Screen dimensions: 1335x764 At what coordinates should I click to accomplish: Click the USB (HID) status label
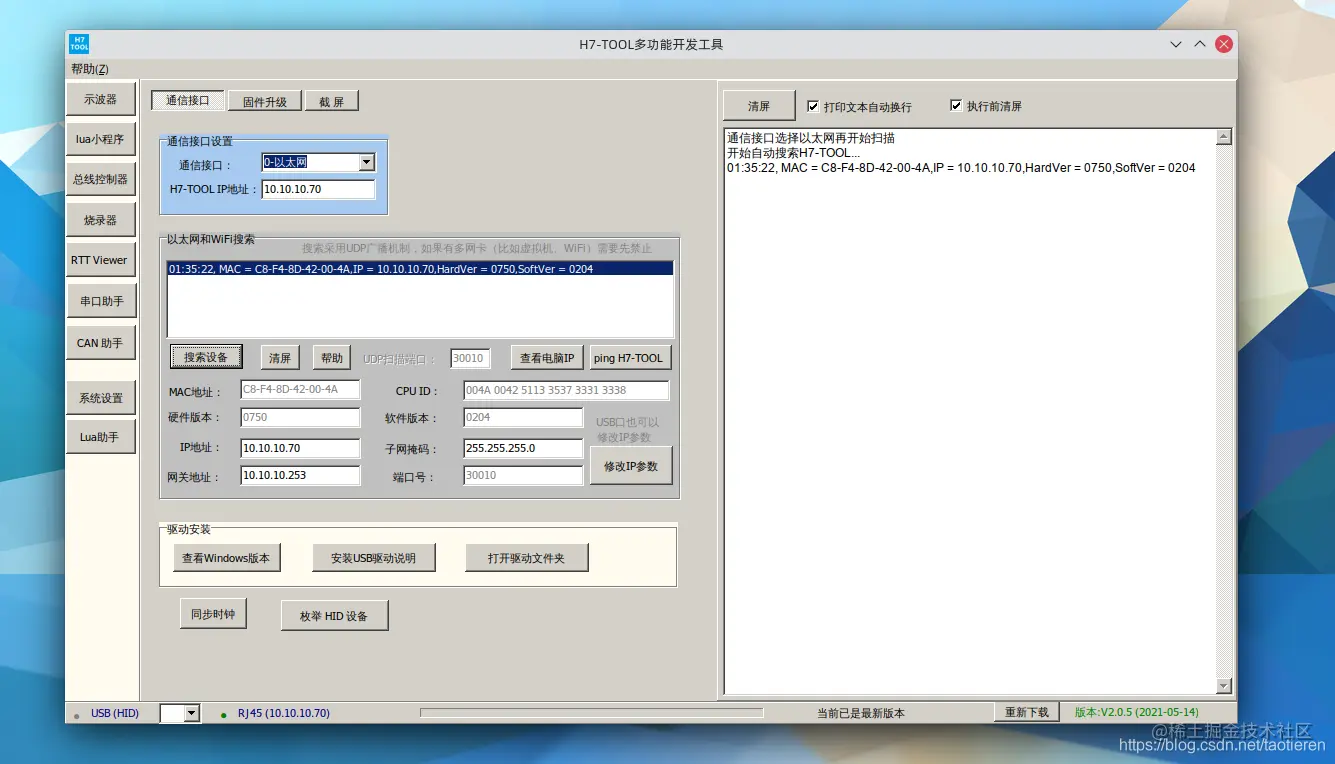point(115,713)
